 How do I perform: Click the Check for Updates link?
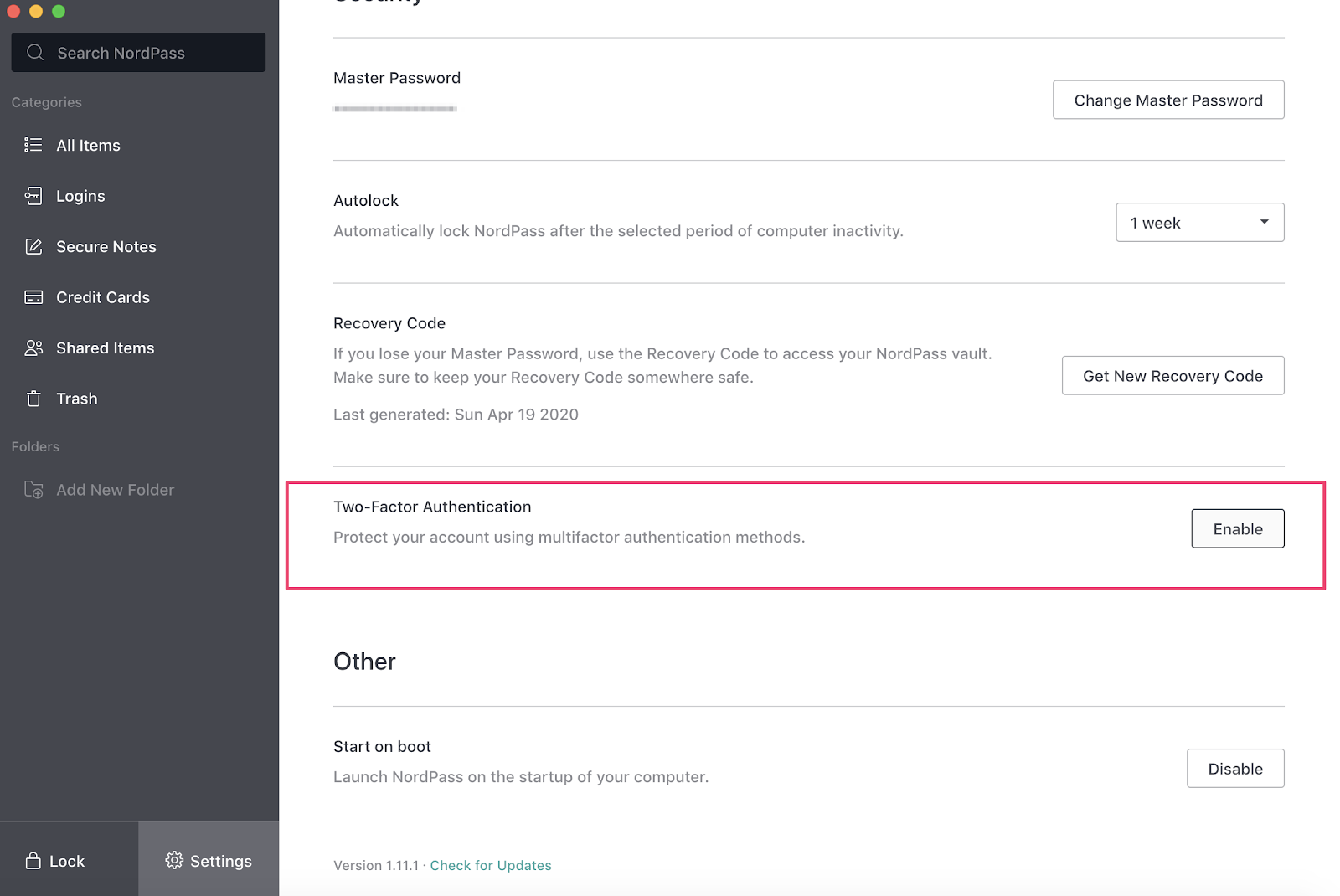[491, 865]
